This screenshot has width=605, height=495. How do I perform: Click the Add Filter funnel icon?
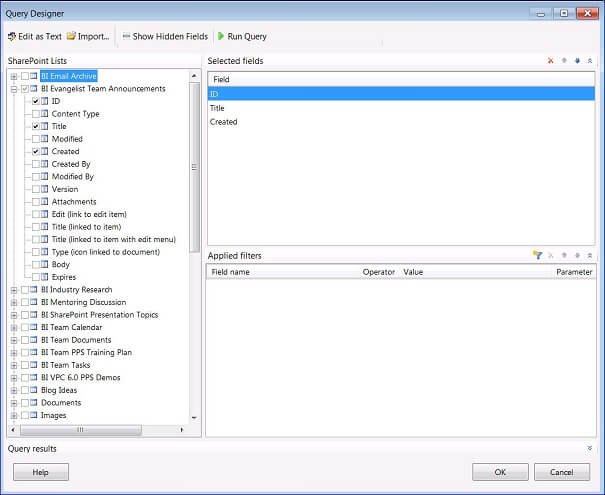pos(538,256)
